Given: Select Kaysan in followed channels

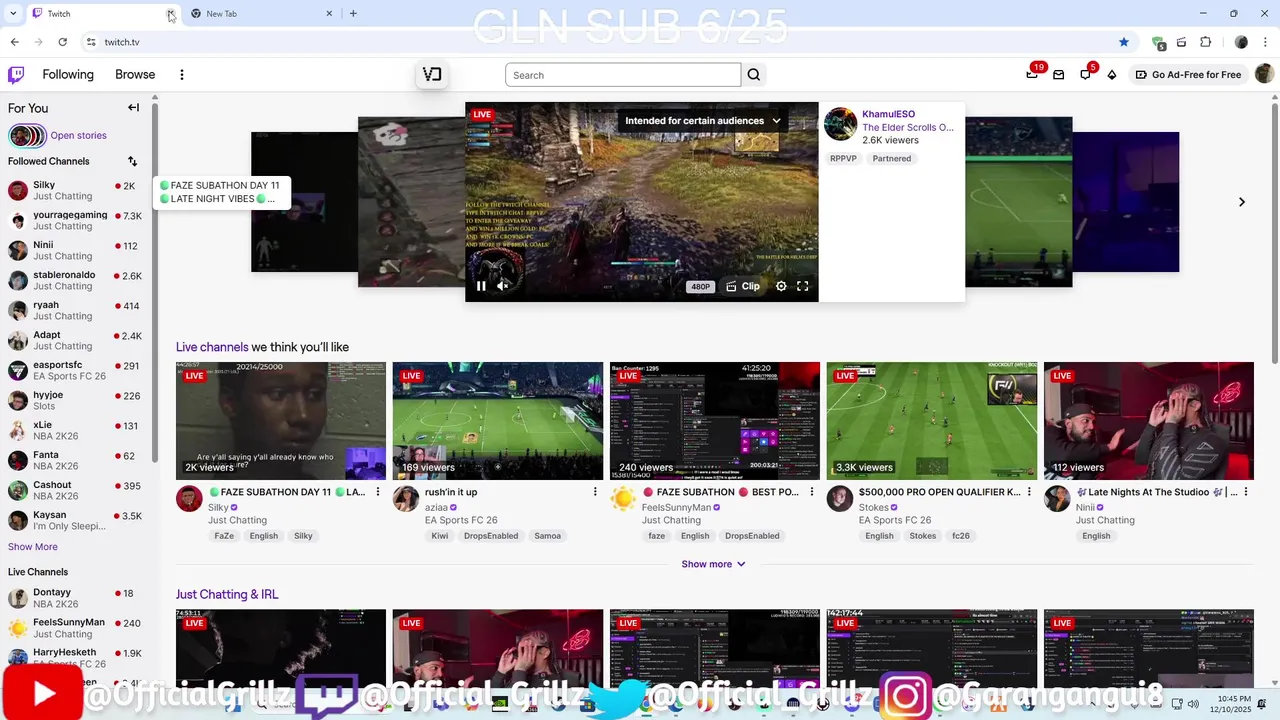Looking at the screenshot, I should coord(77,520).
